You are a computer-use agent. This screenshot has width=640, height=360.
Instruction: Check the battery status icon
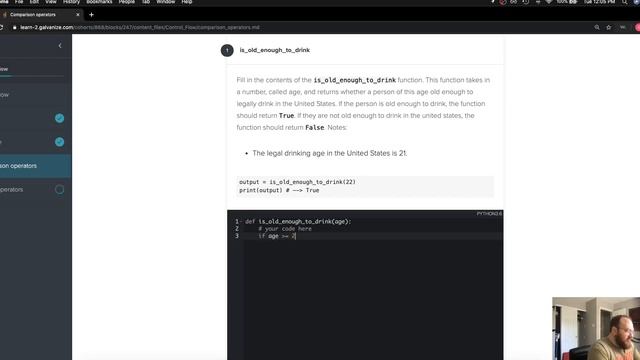point(573,2)
